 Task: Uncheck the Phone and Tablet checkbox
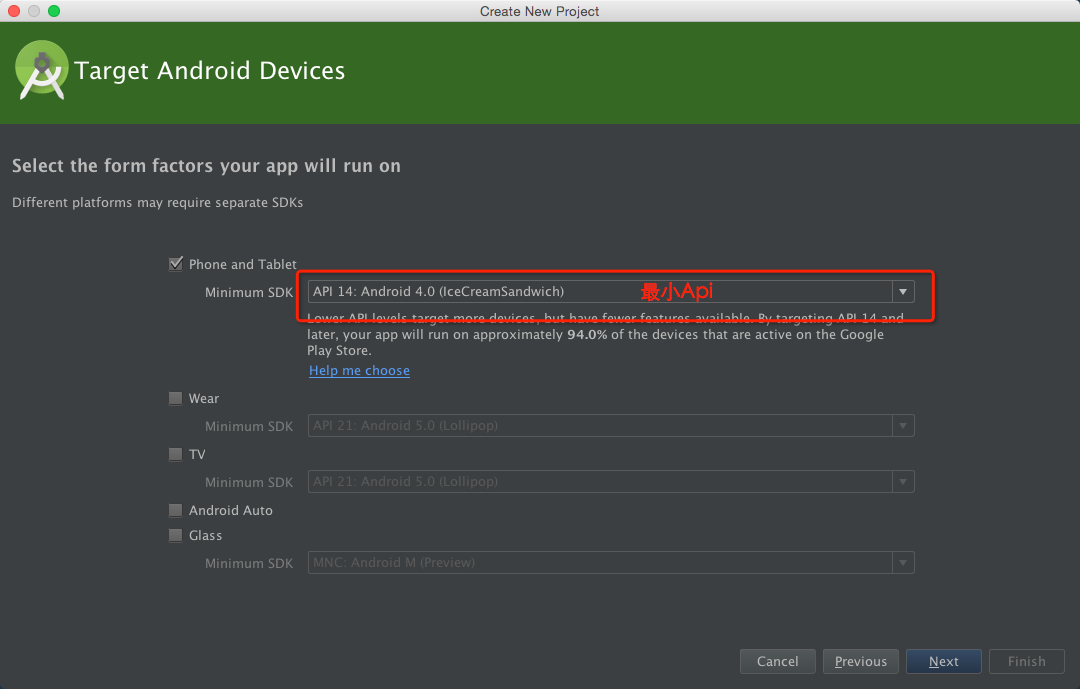176,264
